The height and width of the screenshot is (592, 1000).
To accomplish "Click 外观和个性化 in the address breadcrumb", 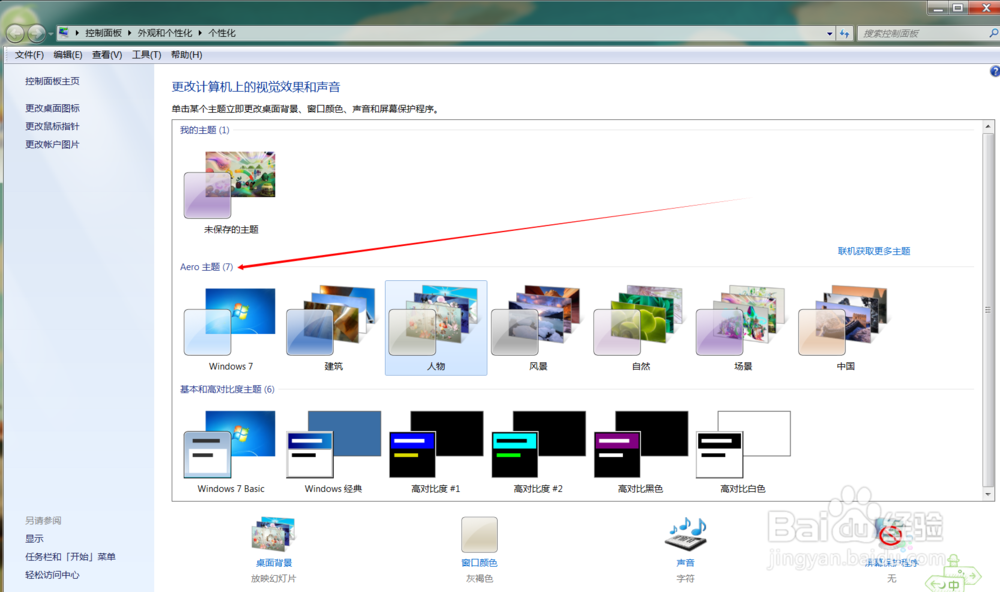I will tap(165, 33).
